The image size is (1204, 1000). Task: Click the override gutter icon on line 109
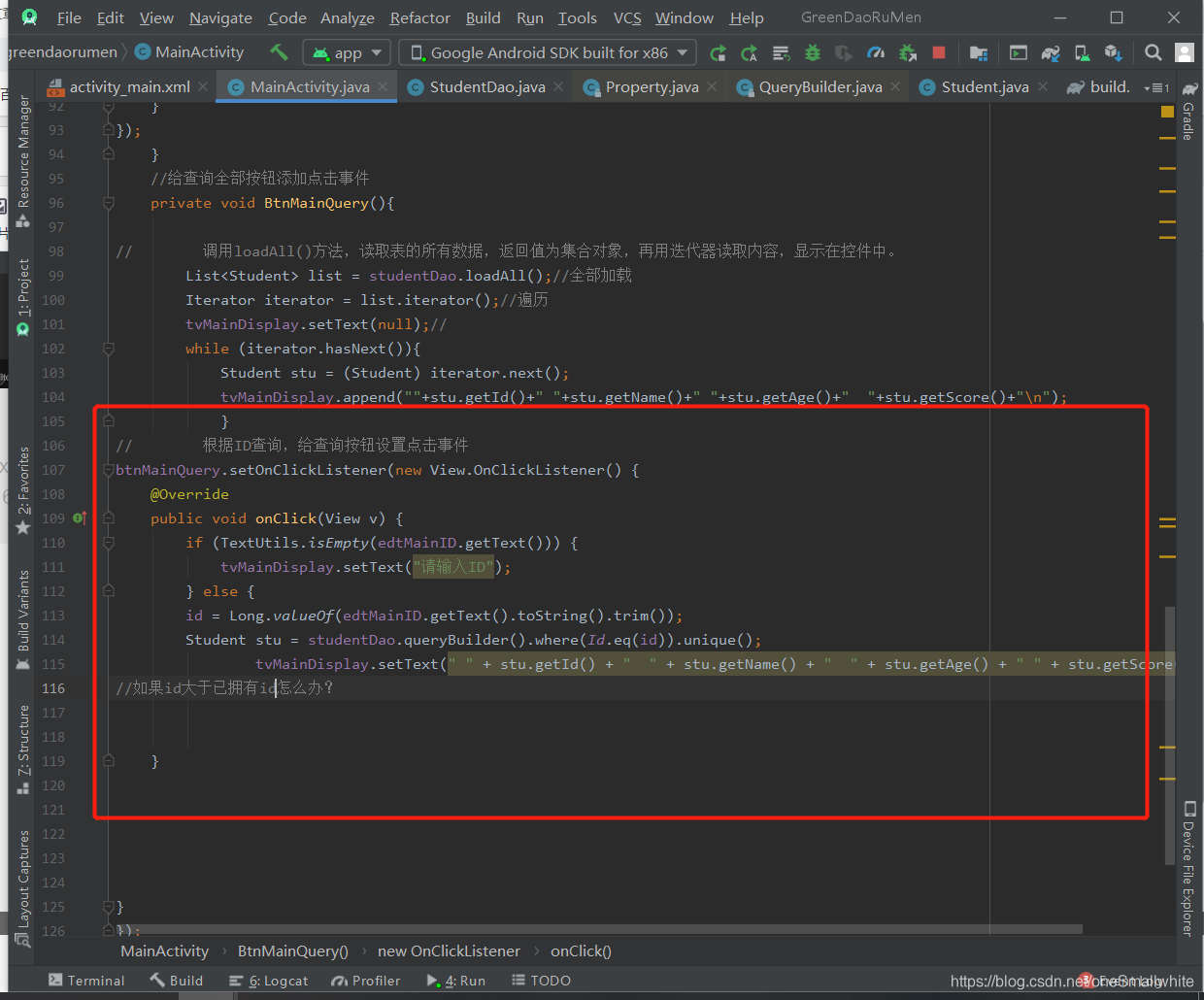coord(80,518)
